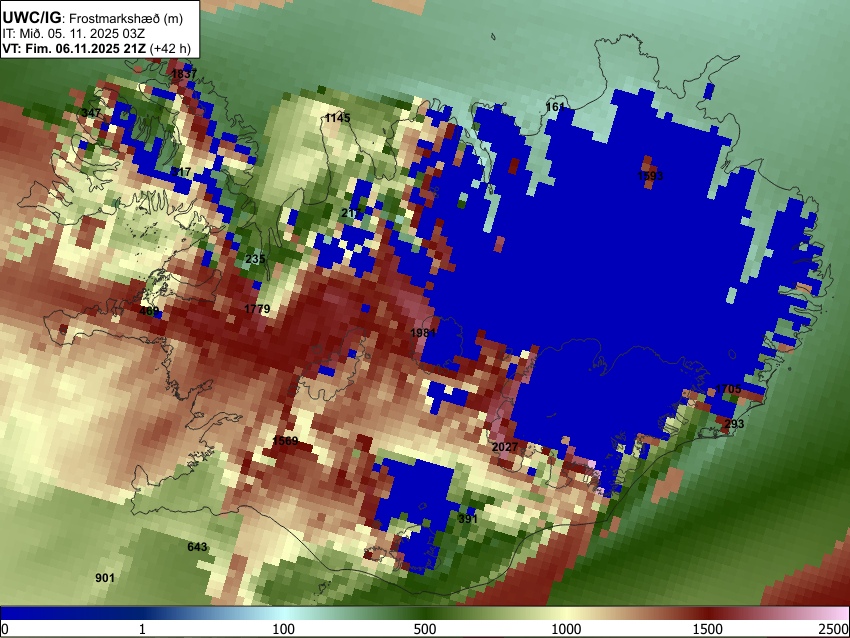Click the map value label 217
Viewport: 850px width, 638px height.
click(x=351, y=213)
